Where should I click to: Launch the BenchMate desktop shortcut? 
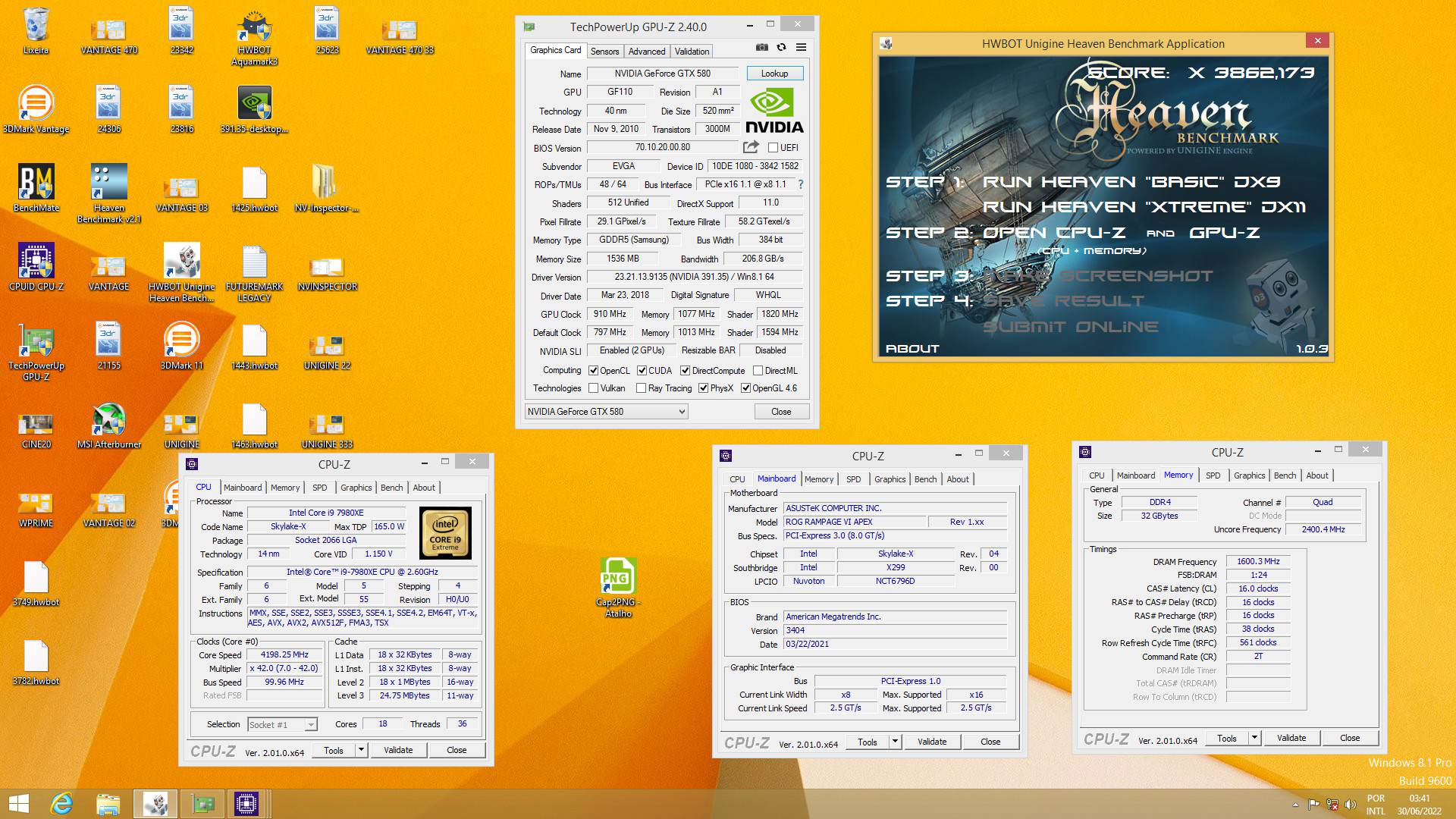pos(36,188)
